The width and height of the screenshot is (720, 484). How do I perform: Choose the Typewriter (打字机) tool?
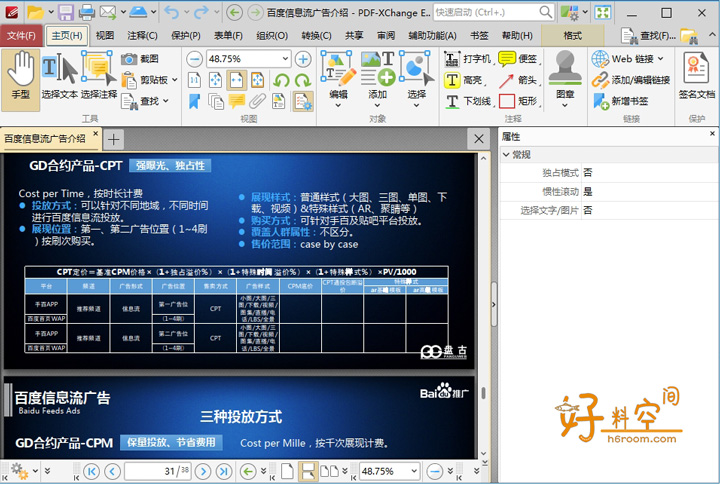(467, 59)
